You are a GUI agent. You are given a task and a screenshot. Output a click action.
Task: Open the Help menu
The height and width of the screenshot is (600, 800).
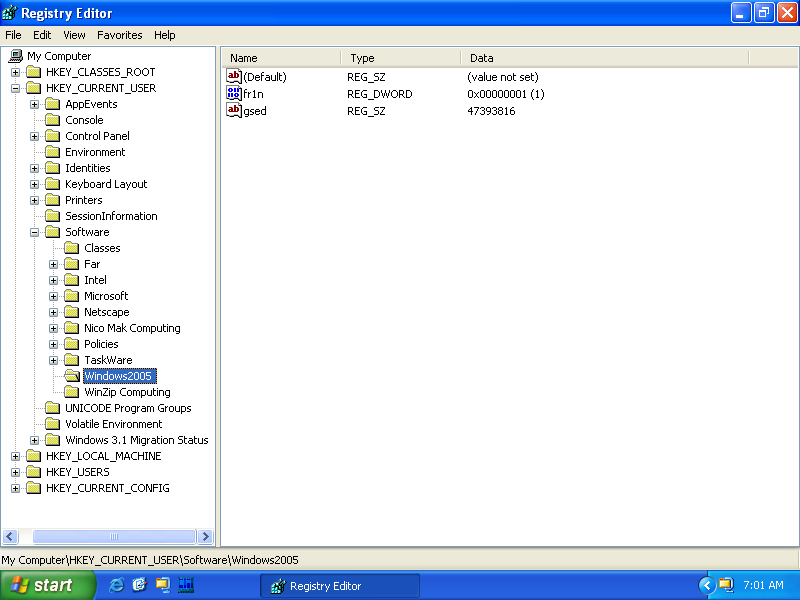164,35
